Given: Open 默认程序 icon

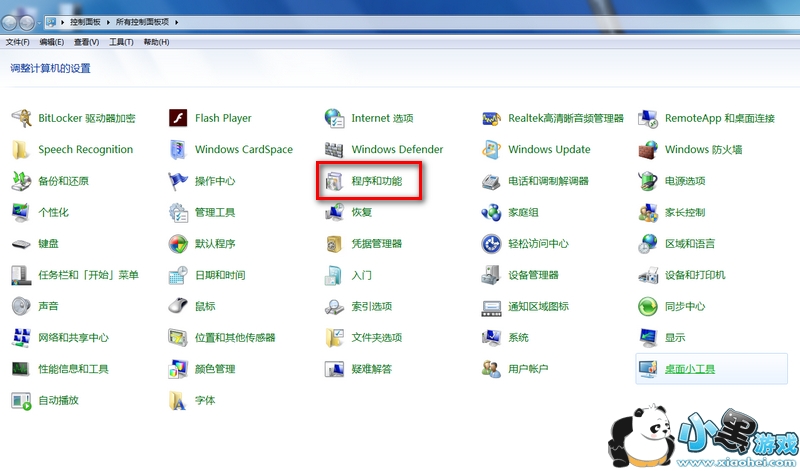Looking at the screenshot, I should (x=178, y=244).
